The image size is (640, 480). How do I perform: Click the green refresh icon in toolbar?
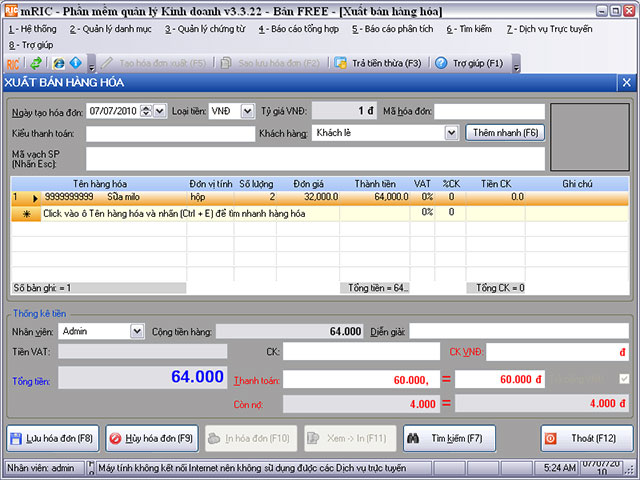coord(35,63)
